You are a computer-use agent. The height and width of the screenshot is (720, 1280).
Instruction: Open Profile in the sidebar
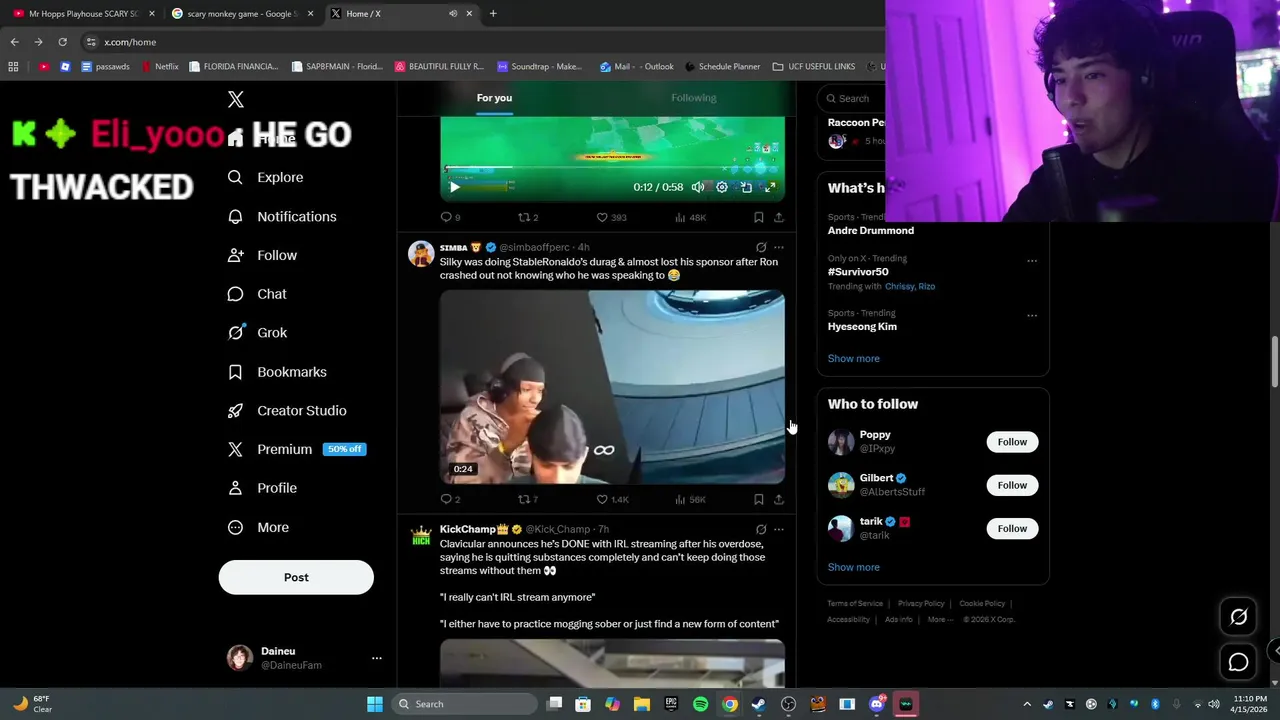point(262,488)
